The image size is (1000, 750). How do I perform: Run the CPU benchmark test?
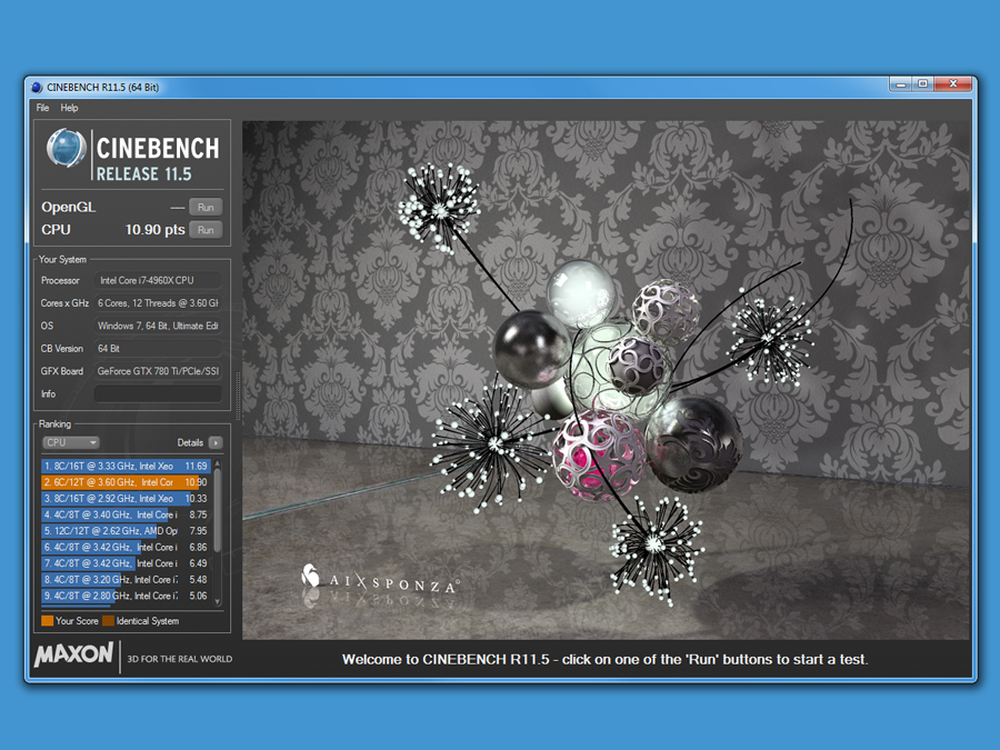(205, 230)
